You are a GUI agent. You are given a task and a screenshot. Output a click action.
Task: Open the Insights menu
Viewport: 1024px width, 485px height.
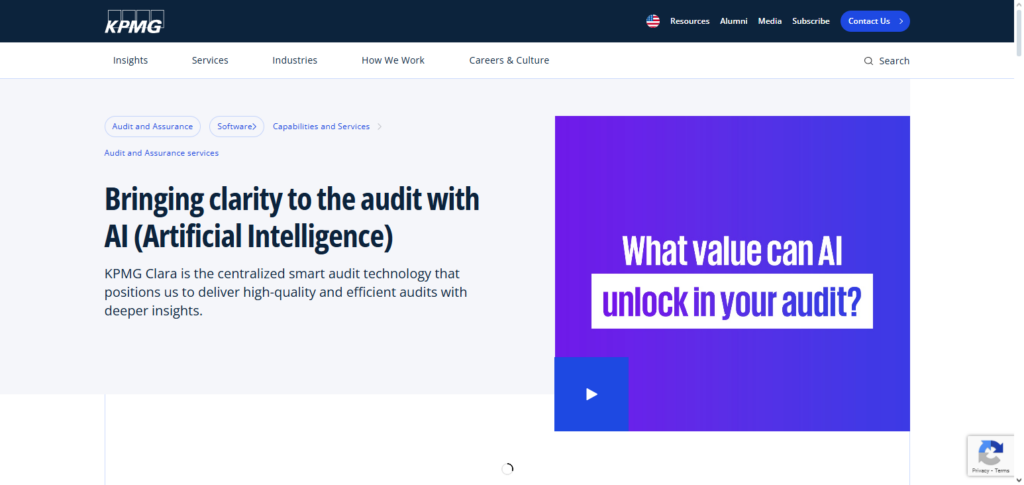pos(131,60)
